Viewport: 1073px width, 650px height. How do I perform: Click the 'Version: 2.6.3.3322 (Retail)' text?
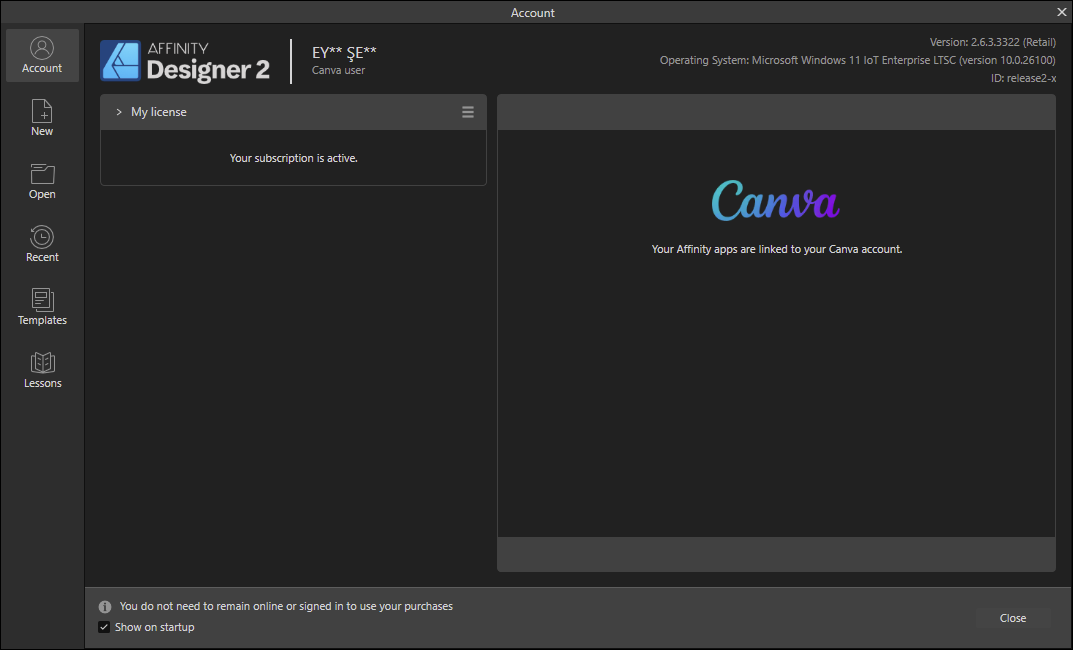coord(992,42)
